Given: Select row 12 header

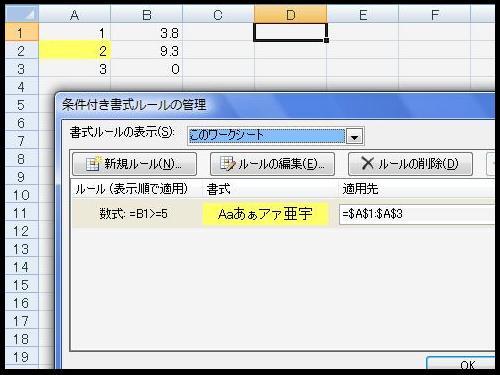Looking at the screenshot, I should pos(22,231).
